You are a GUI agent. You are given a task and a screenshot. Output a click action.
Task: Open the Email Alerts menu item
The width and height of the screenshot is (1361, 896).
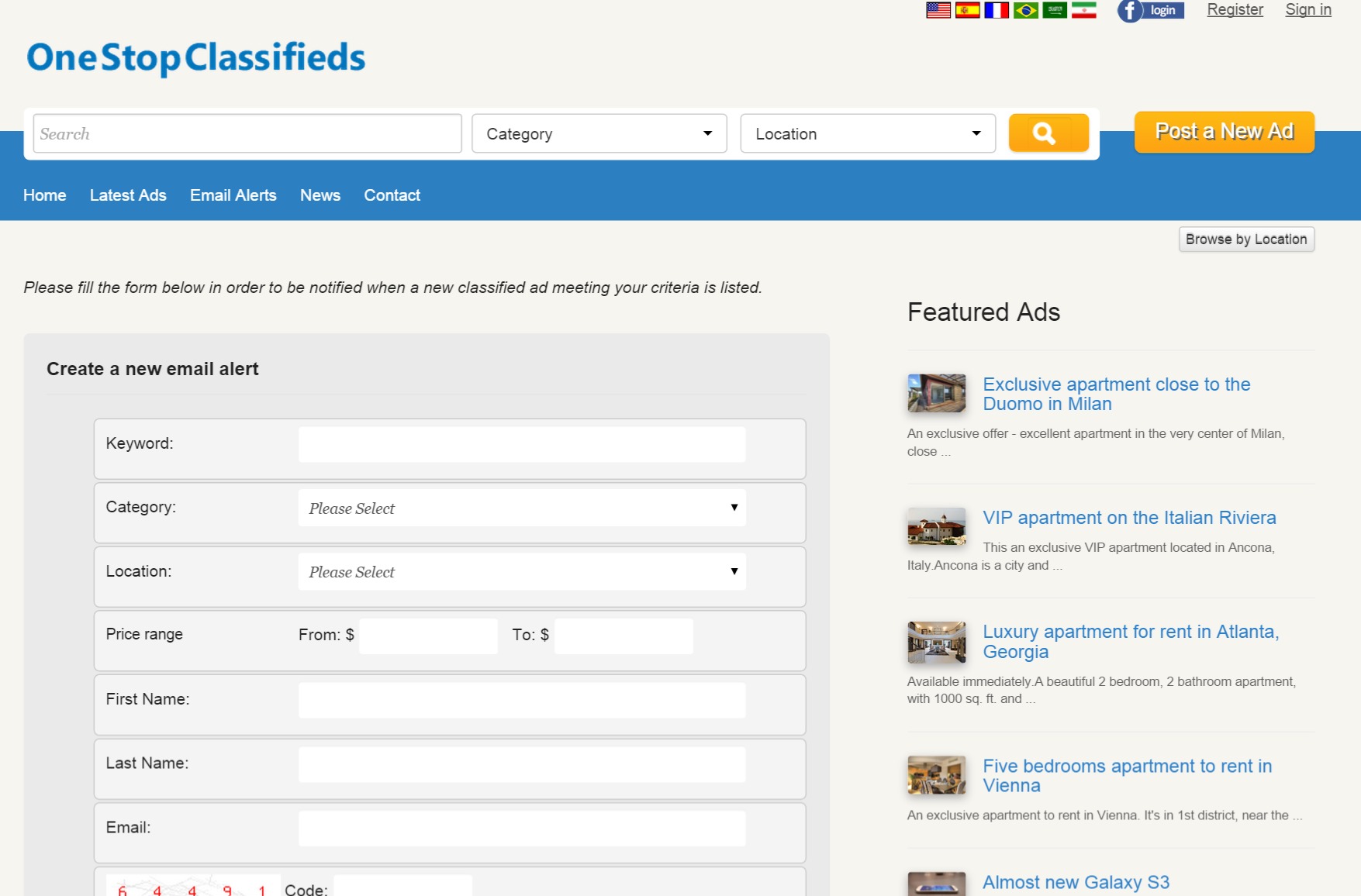pos(233,195)
